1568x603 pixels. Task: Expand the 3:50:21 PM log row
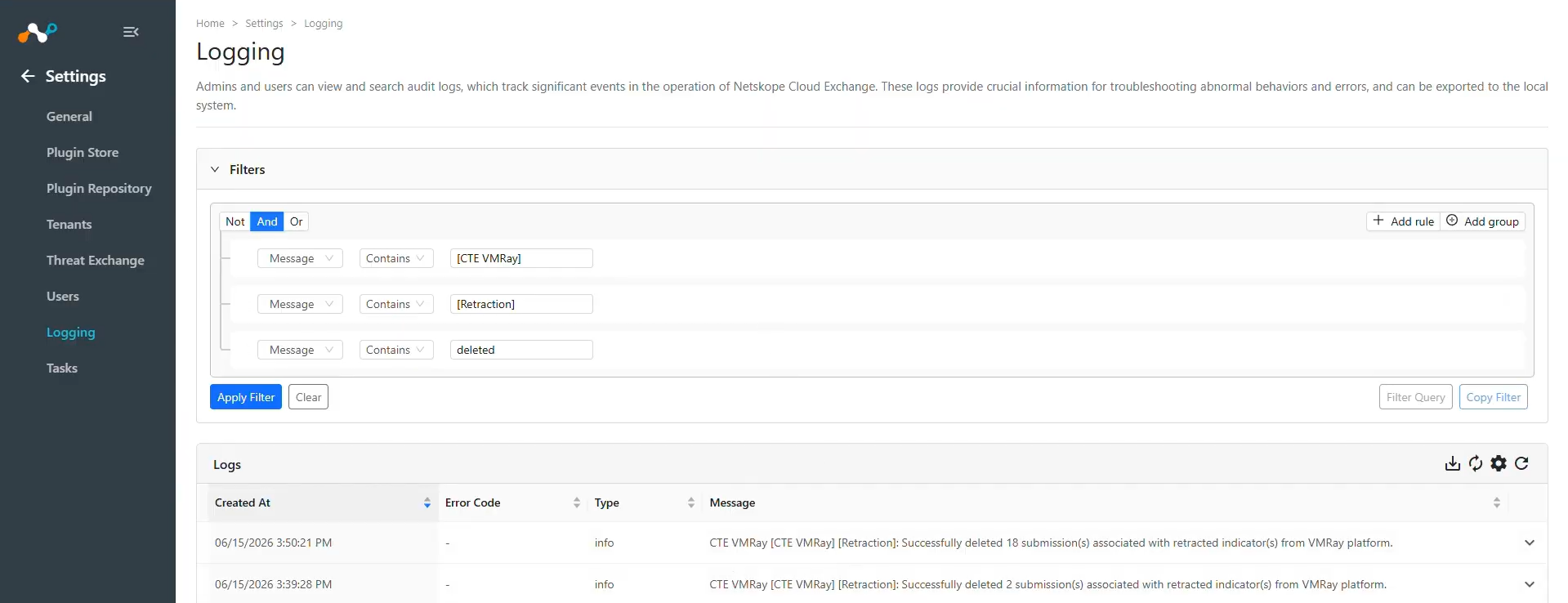pyautogui.click(x=1530, y=543)
